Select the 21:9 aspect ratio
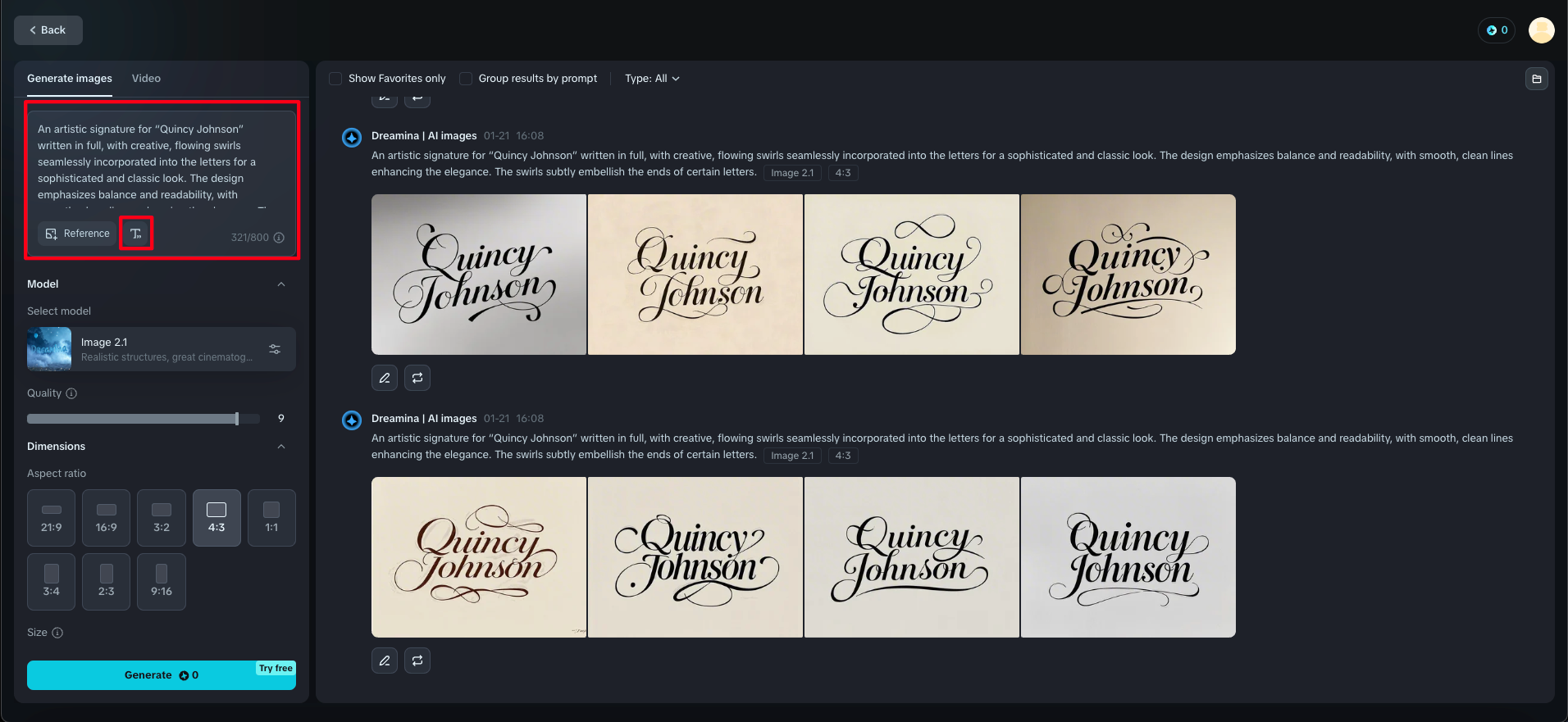This screenshot has height=722, width=1568. point(52,518)
